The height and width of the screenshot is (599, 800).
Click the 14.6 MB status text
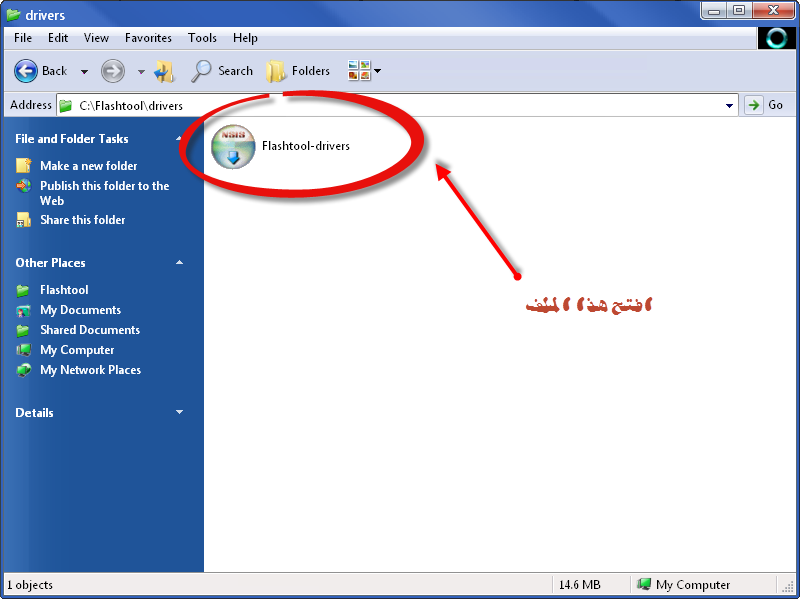coord(580,584)
